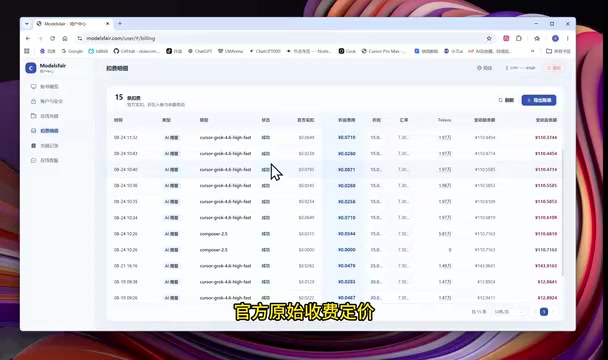Open Chrome's three-dot menu
The image size is (608, 360).
(x=567, y=38)
